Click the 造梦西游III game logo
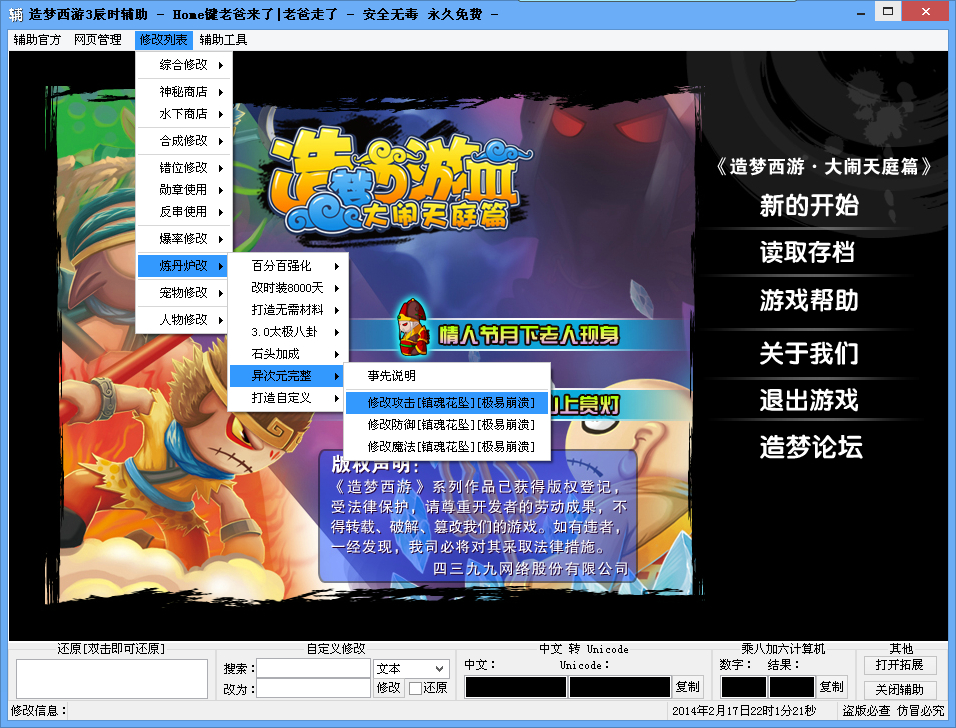The width and height of the screenshot is (956, 728). (398, 181)
